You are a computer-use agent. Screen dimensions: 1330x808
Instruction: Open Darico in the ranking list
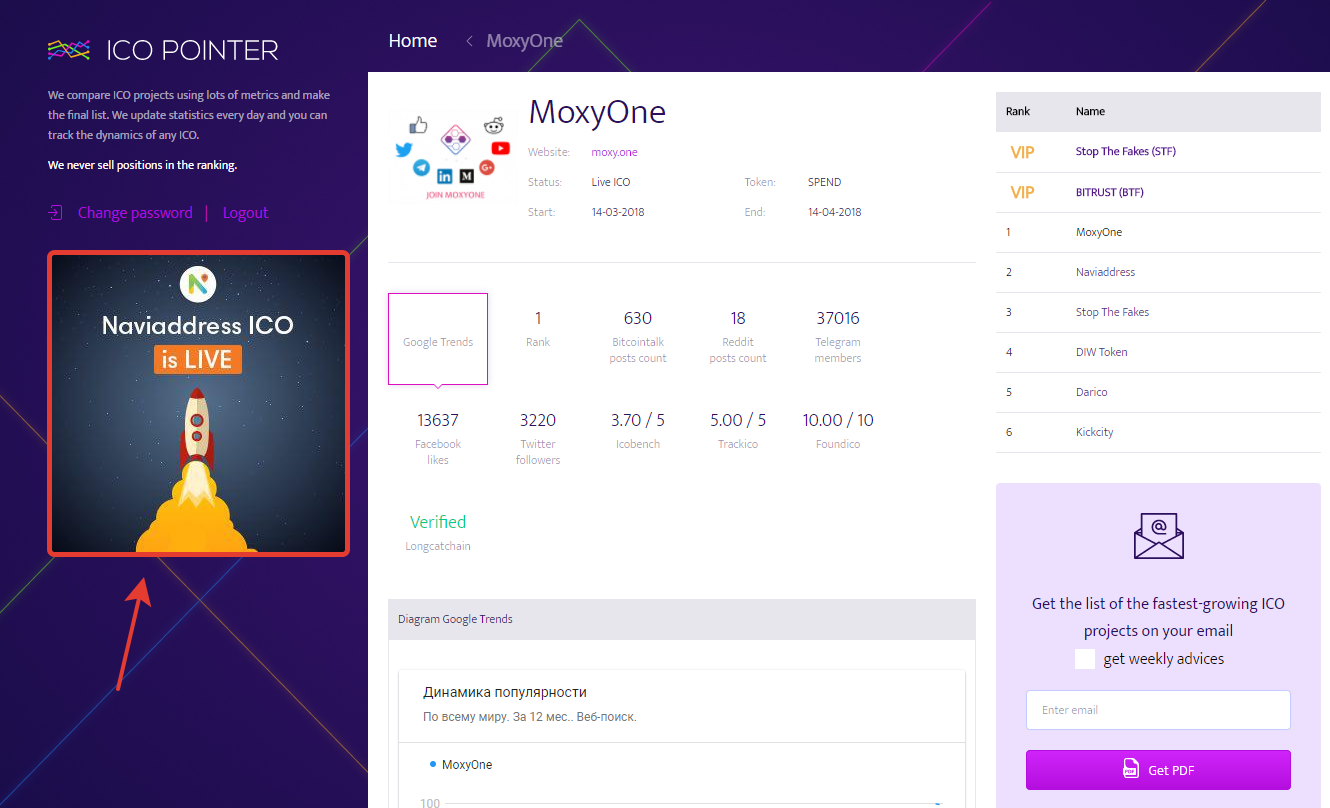point(1091,392)
